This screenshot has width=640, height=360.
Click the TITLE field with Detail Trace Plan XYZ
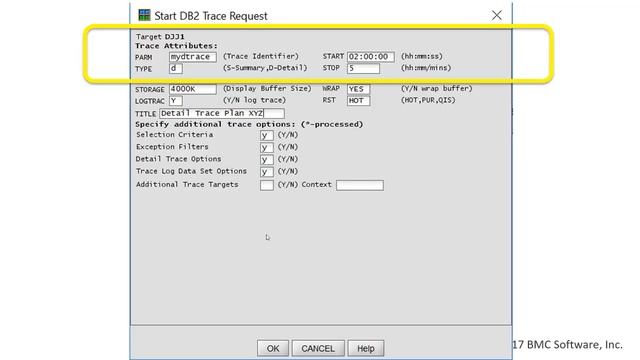point(222,113)
